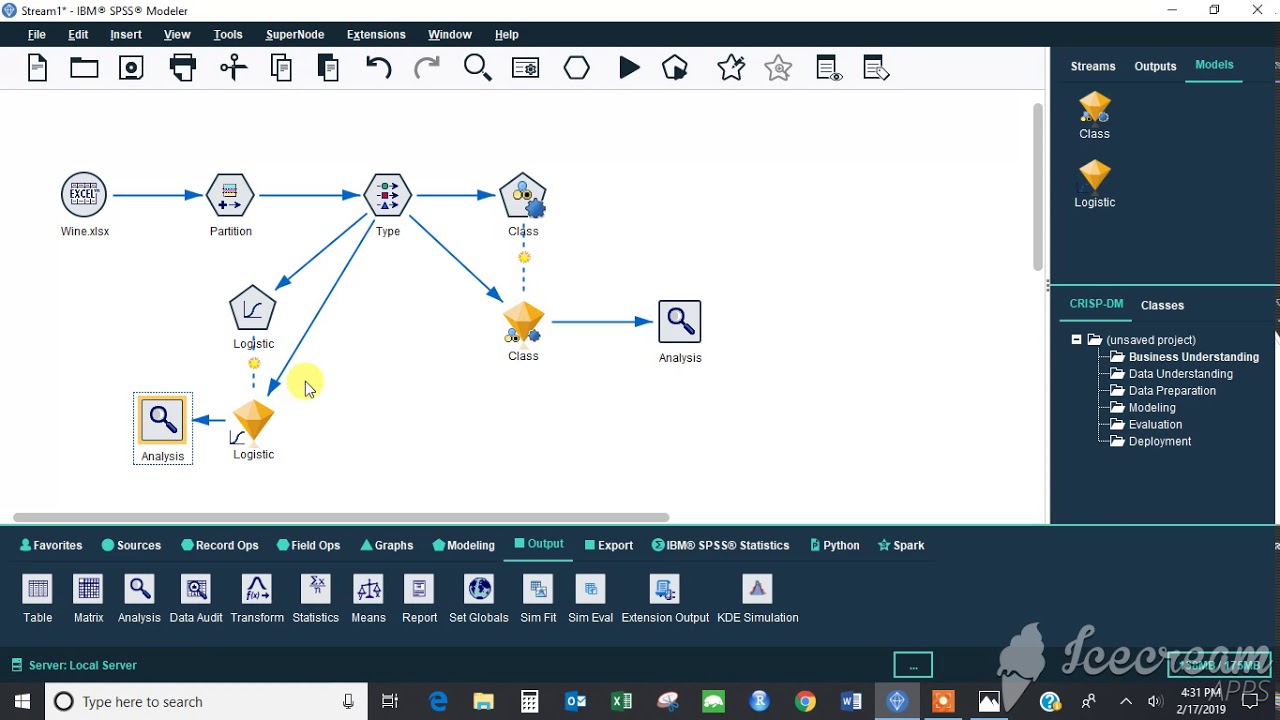Select the Partition node on canvas
This screenshot has height=720, width=1280.
(230, 195)
